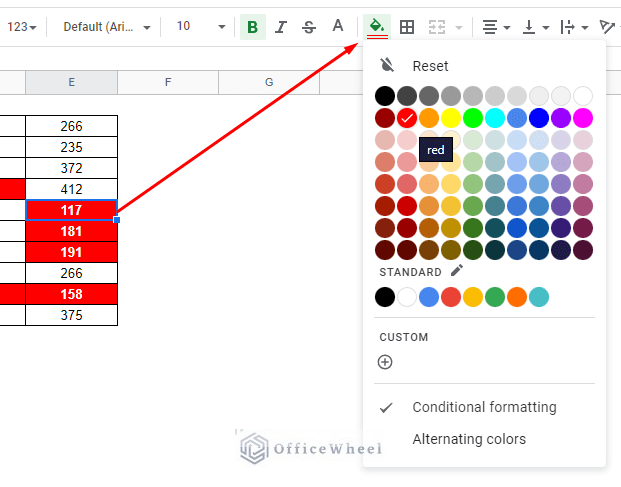The image size is (621, 487).
Task: Pick the bright green color swatch
Action: click(x=473, y=118)
